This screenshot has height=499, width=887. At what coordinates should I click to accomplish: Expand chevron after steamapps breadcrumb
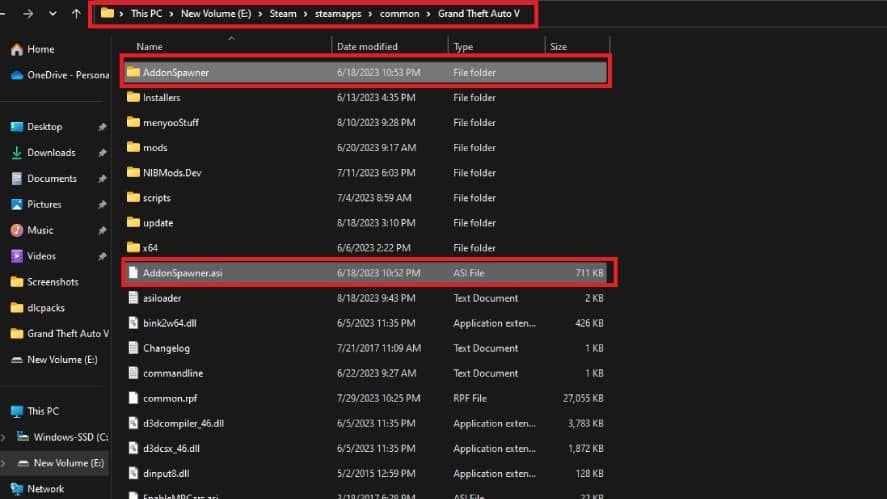click(371, 14)
